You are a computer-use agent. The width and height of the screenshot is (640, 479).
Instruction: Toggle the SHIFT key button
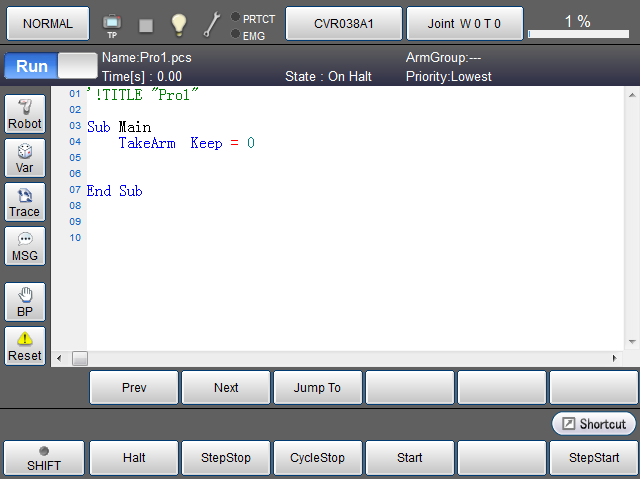pos(43,458)
